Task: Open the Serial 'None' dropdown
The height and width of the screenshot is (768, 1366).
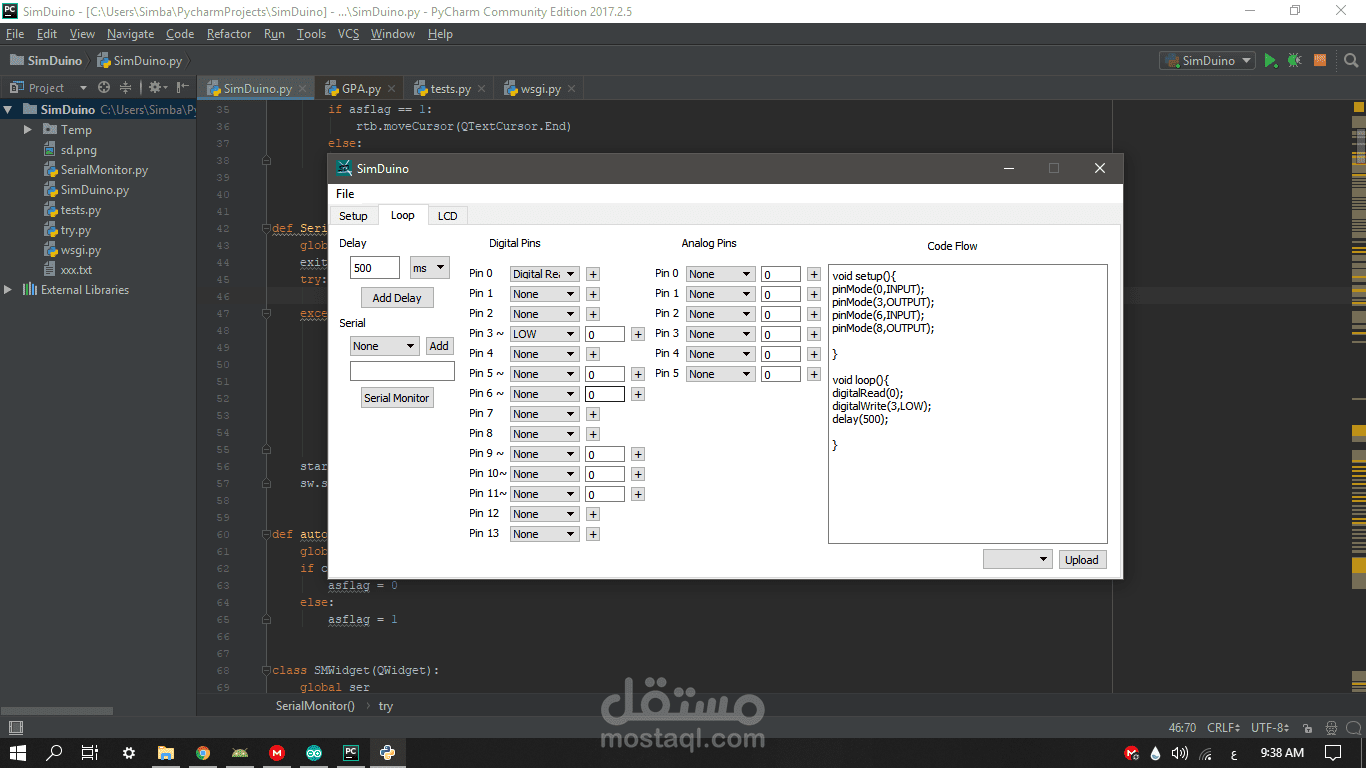Action: 384,346
